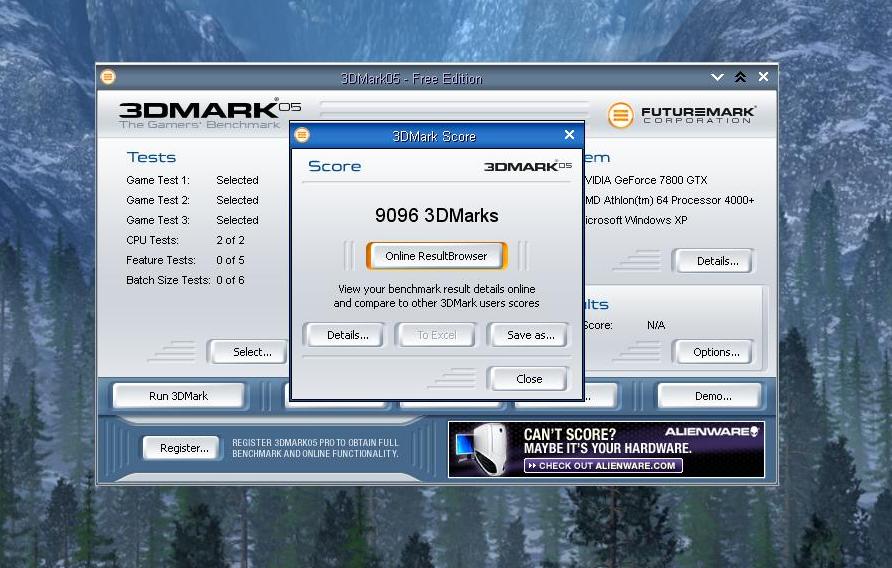
Task: Click the 9096 3DMarks score text
Action: click(436, 216)
